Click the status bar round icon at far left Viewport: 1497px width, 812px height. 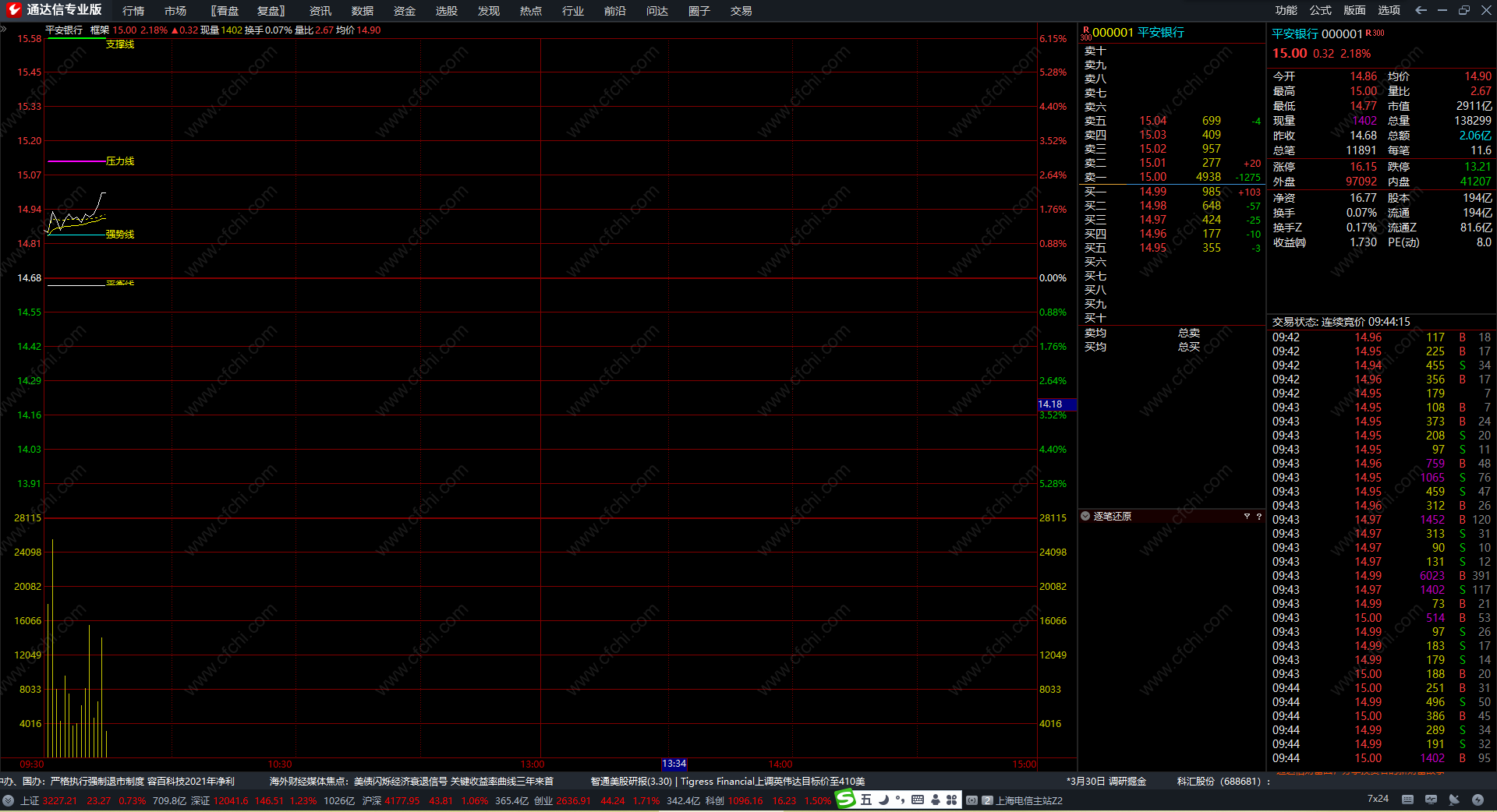[8, 800]
